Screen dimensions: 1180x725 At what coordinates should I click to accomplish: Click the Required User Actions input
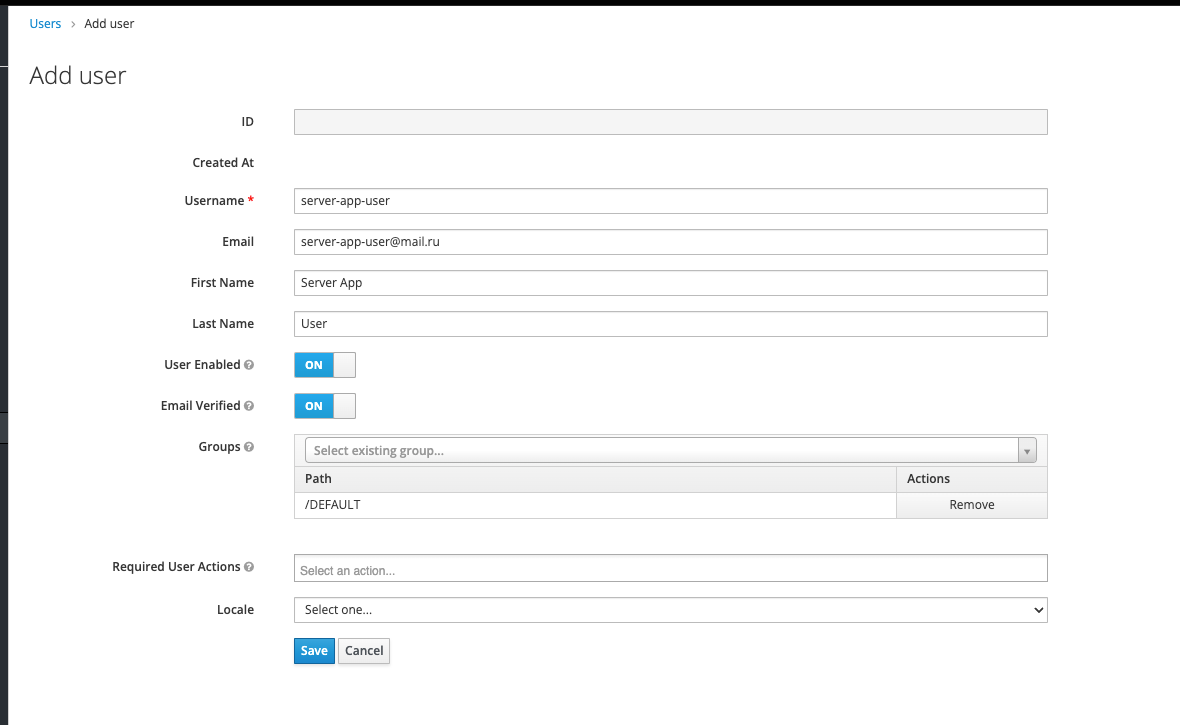pyautogui.click(x=670, y=569)
